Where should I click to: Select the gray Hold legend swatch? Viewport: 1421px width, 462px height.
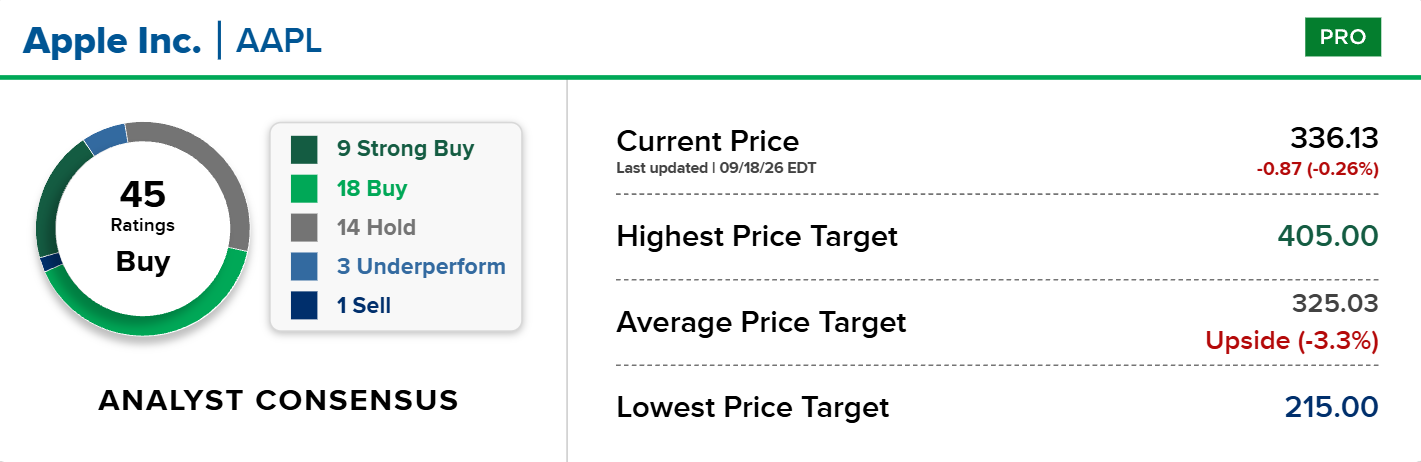tap(304, 228)
